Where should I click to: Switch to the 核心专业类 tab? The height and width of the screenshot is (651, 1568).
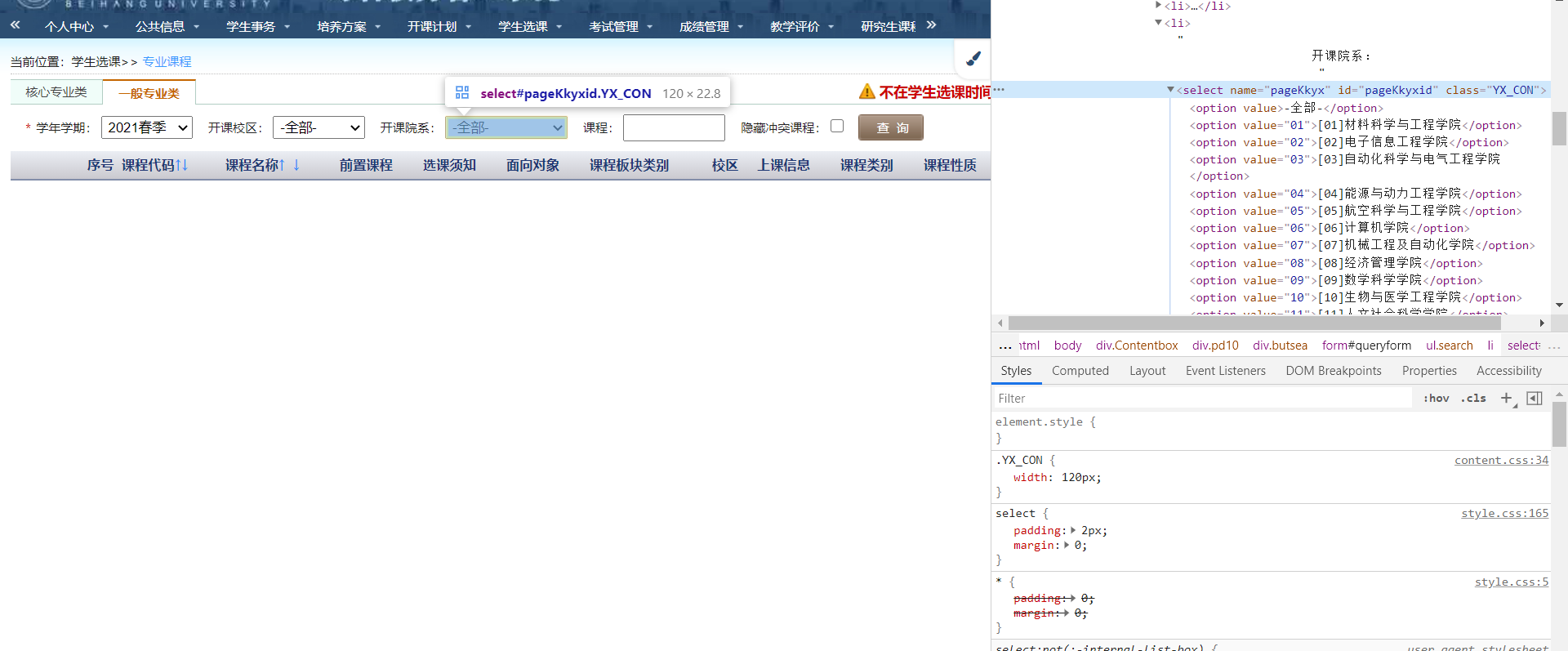(56, 92)
